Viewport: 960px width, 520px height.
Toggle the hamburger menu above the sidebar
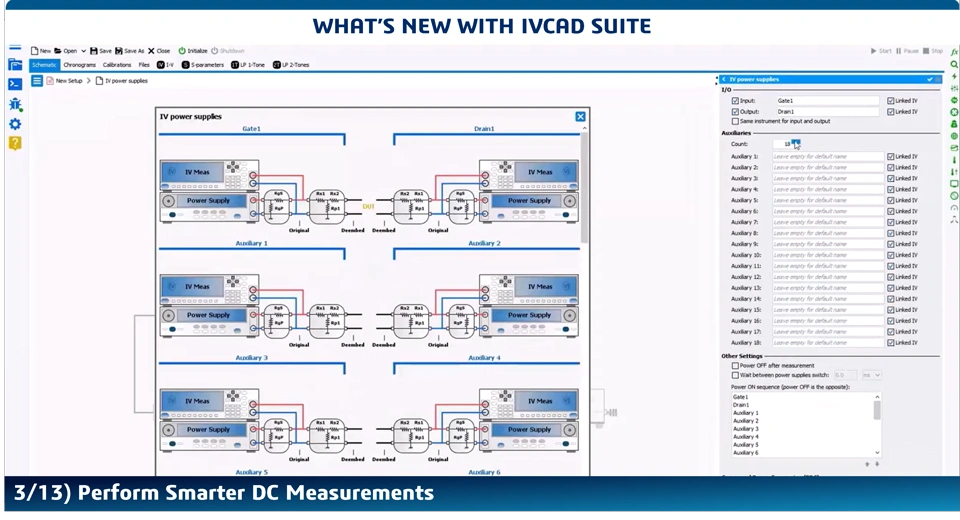tap(15, 48)
